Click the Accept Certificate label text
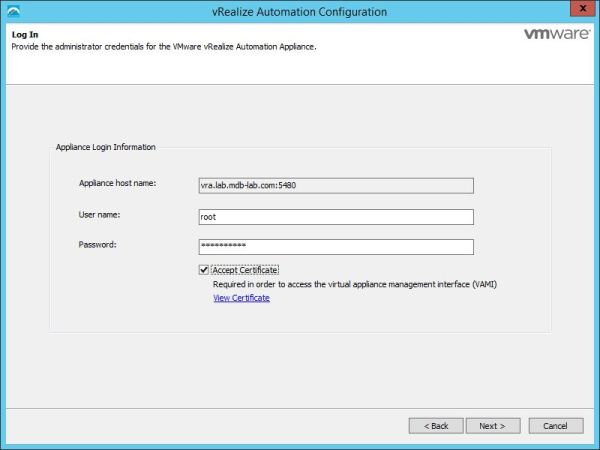This screenshot has height=450, width=600. (245, 270)
